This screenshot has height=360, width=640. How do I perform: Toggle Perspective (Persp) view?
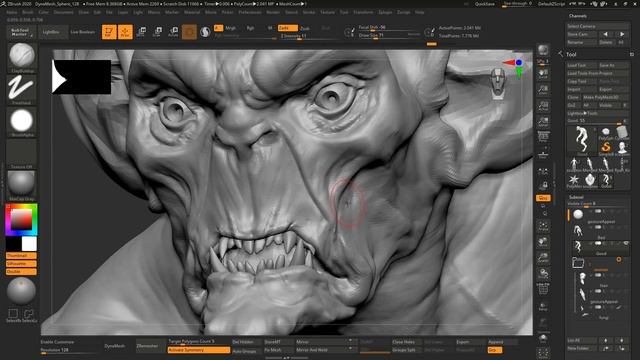coord(543,137)
